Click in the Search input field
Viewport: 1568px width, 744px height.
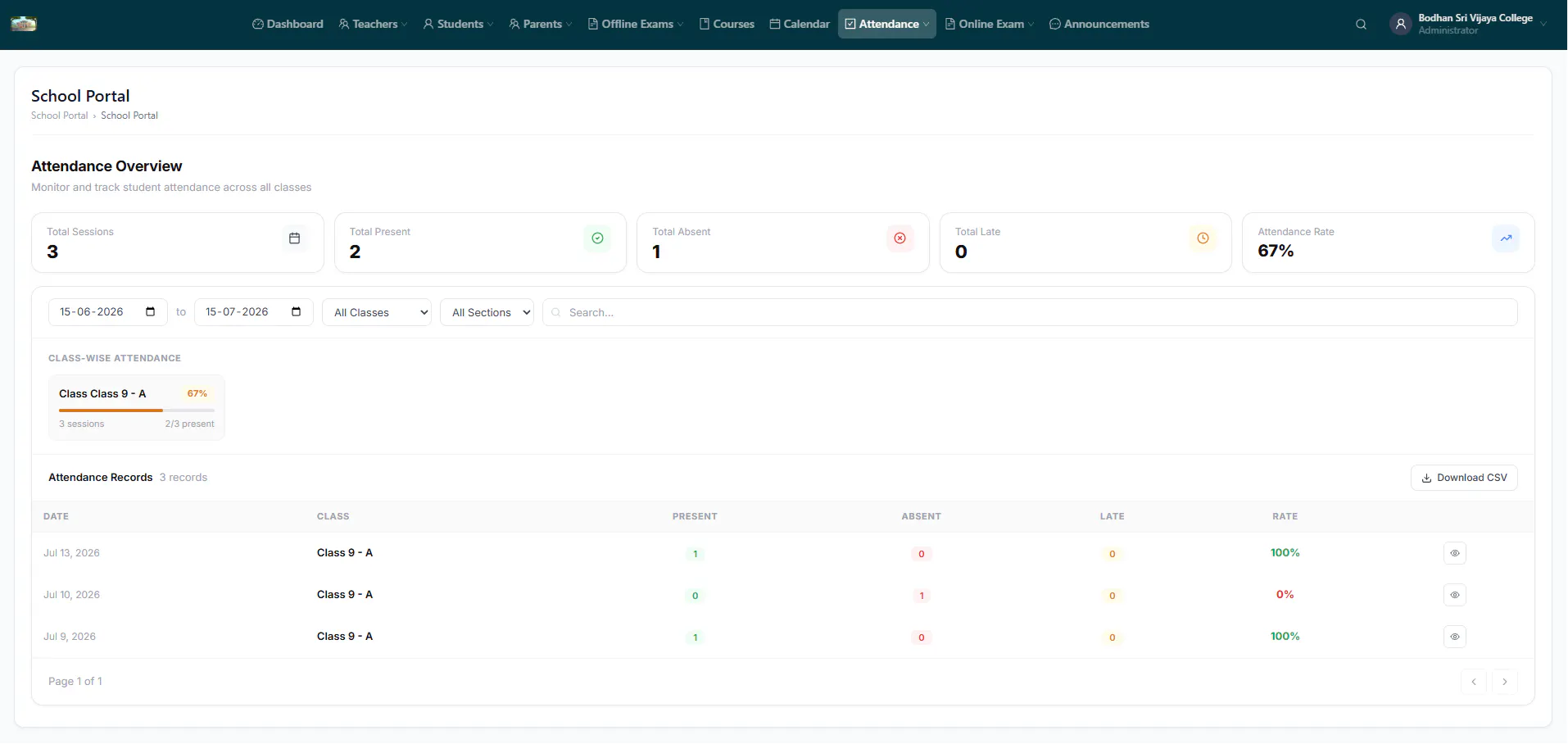pyautogui.click(x=1030, y=312)
